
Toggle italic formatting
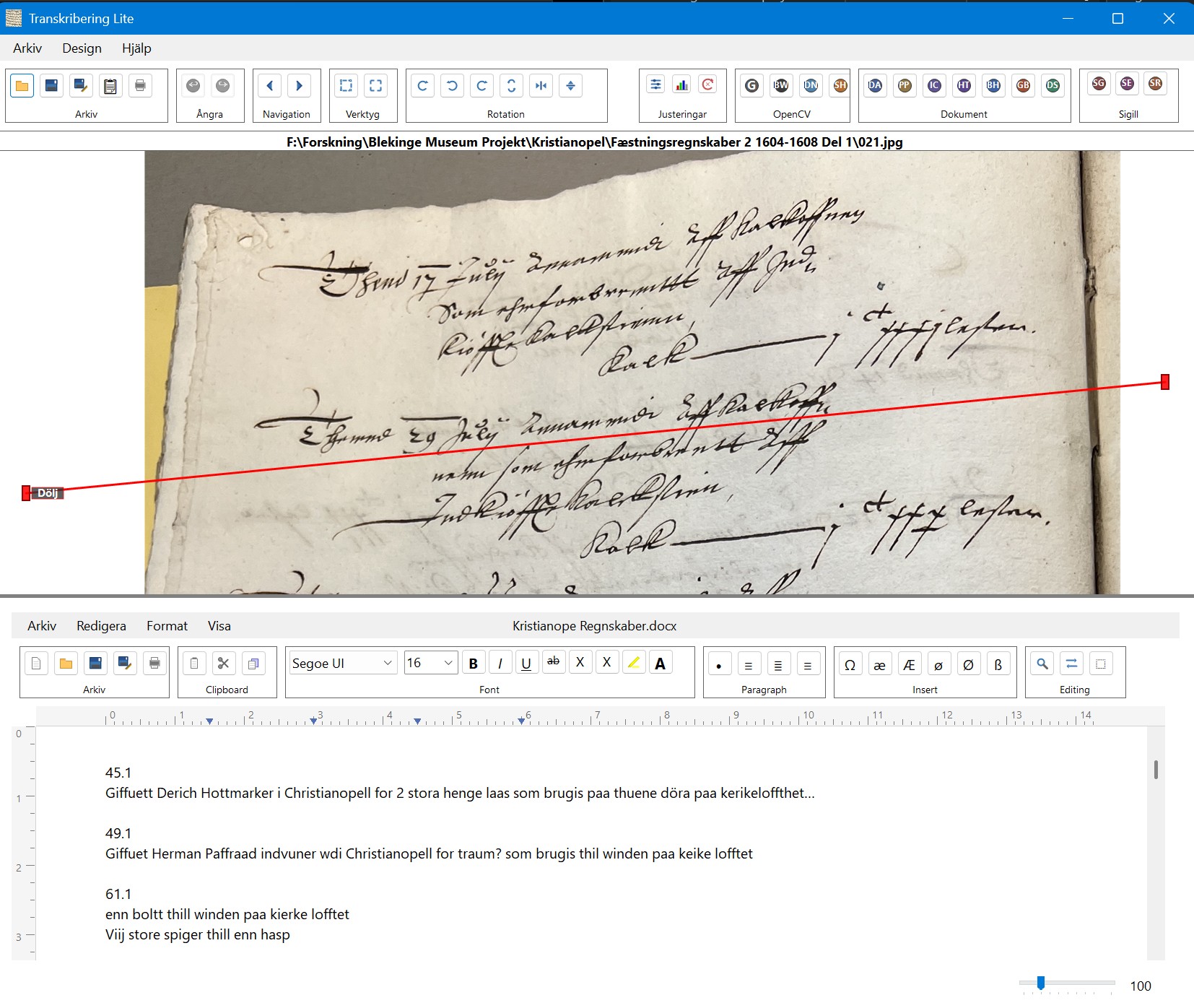[500, 664]
